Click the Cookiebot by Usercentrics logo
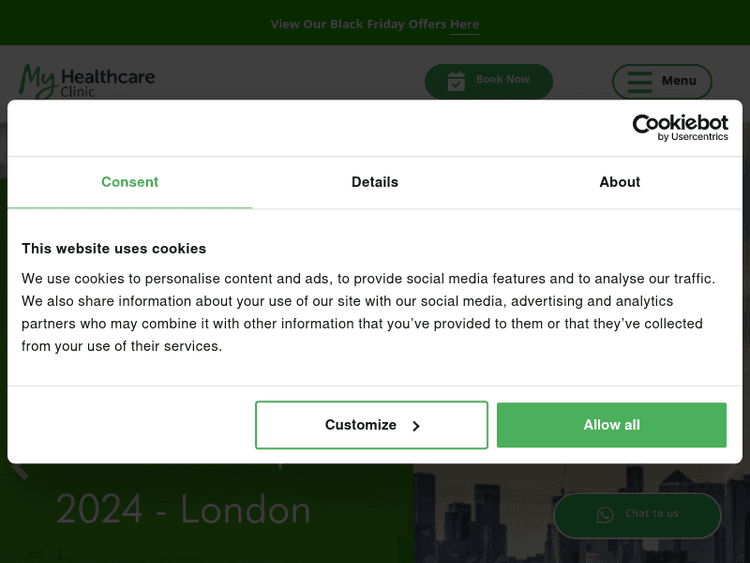 pos(680,128)
